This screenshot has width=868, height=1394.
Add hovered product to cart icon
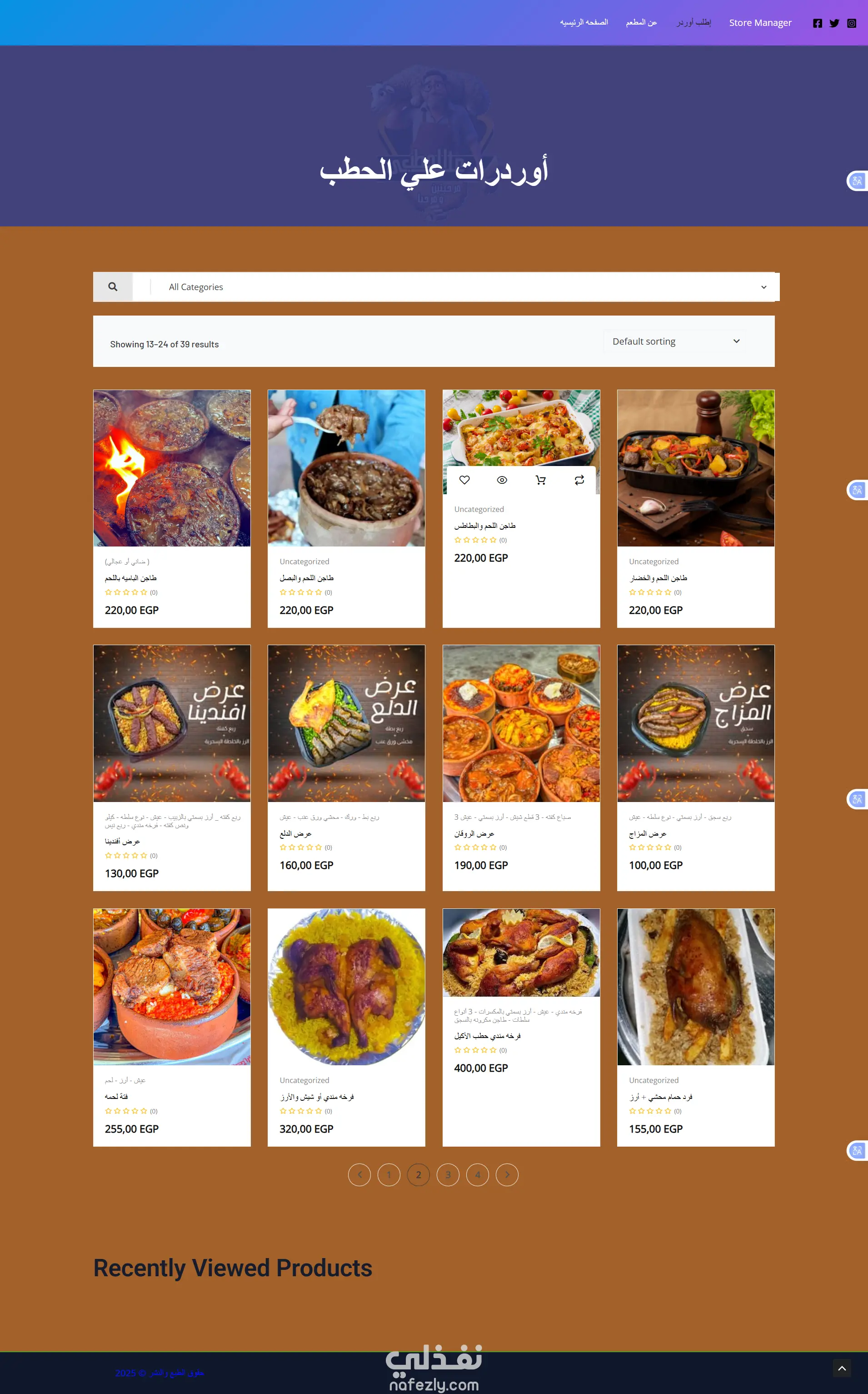pos(540,480)
